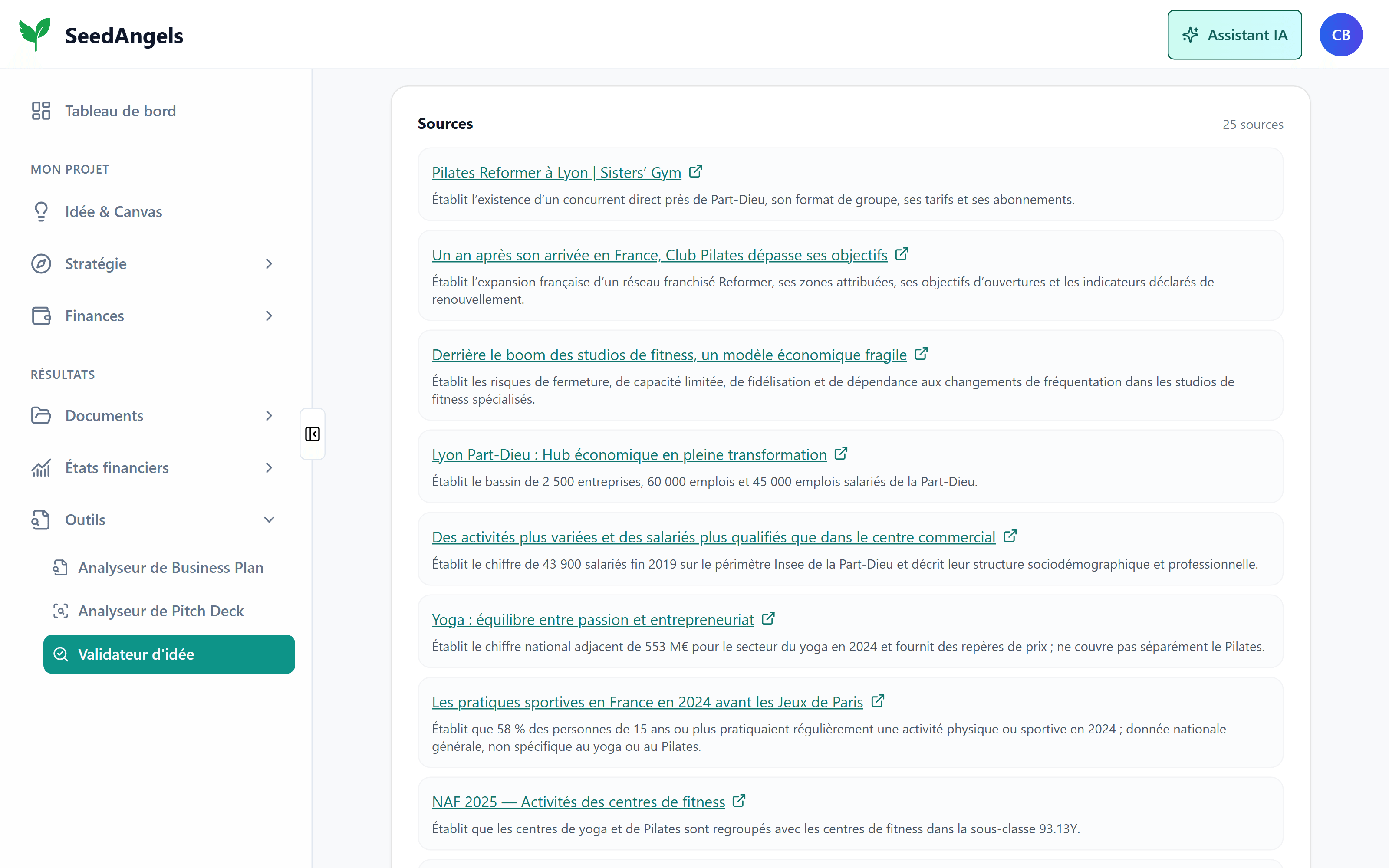1389x868 pixels.
Task: Click the folder icon next to Documents
Action: [41, 416]
